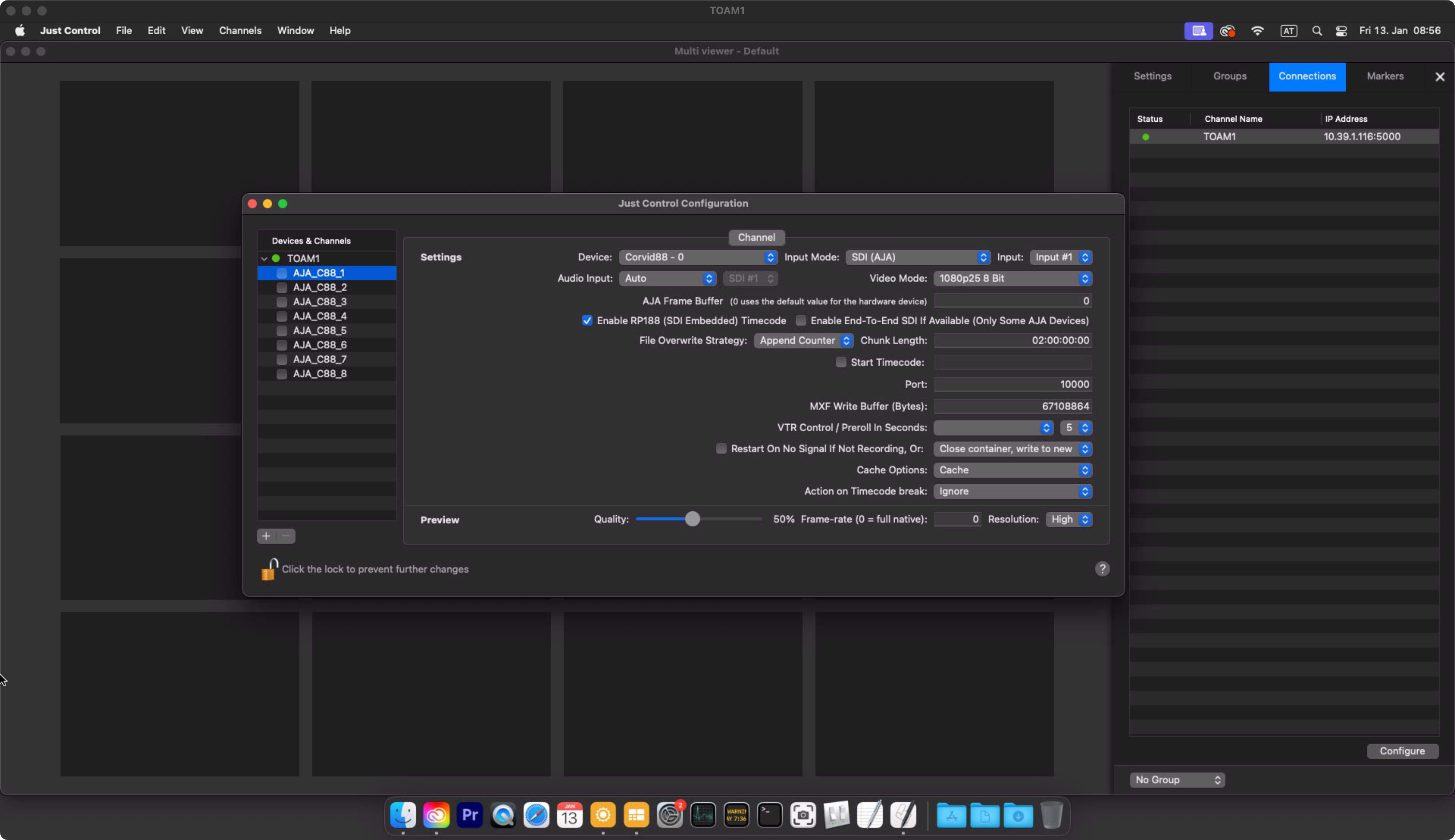Screen dimensions: 1455x840
Task: Open TextEdit from the Dock
Action: 870,815
